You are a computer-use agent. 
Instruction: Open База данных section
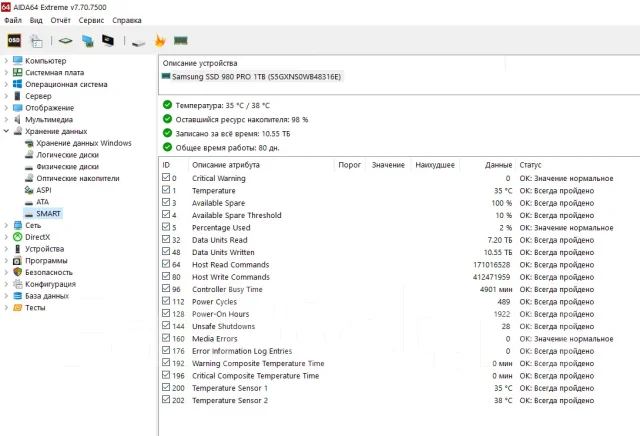tap(47, 296)
